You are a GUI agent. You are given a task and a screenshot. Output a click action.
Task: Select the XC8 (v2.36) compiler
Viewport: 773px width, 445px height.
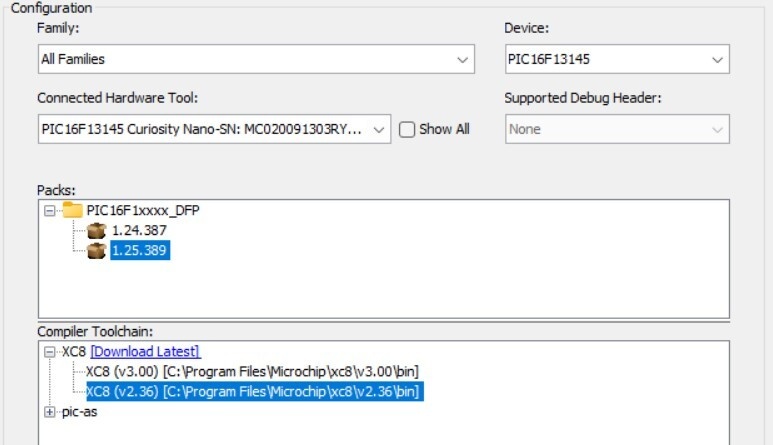pyautogui.click(x=255, y=392)
